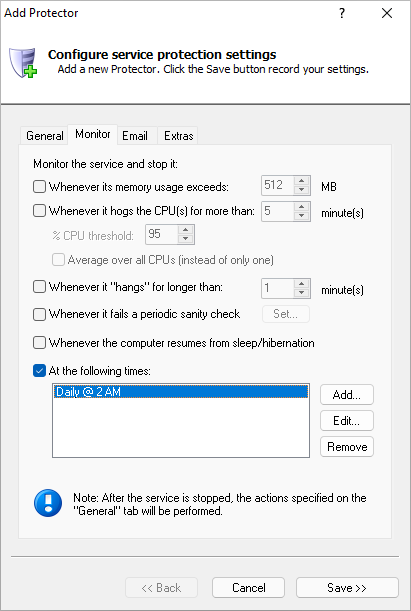Enable resume from sleep/hibernation checkbox

pos(39,343)
